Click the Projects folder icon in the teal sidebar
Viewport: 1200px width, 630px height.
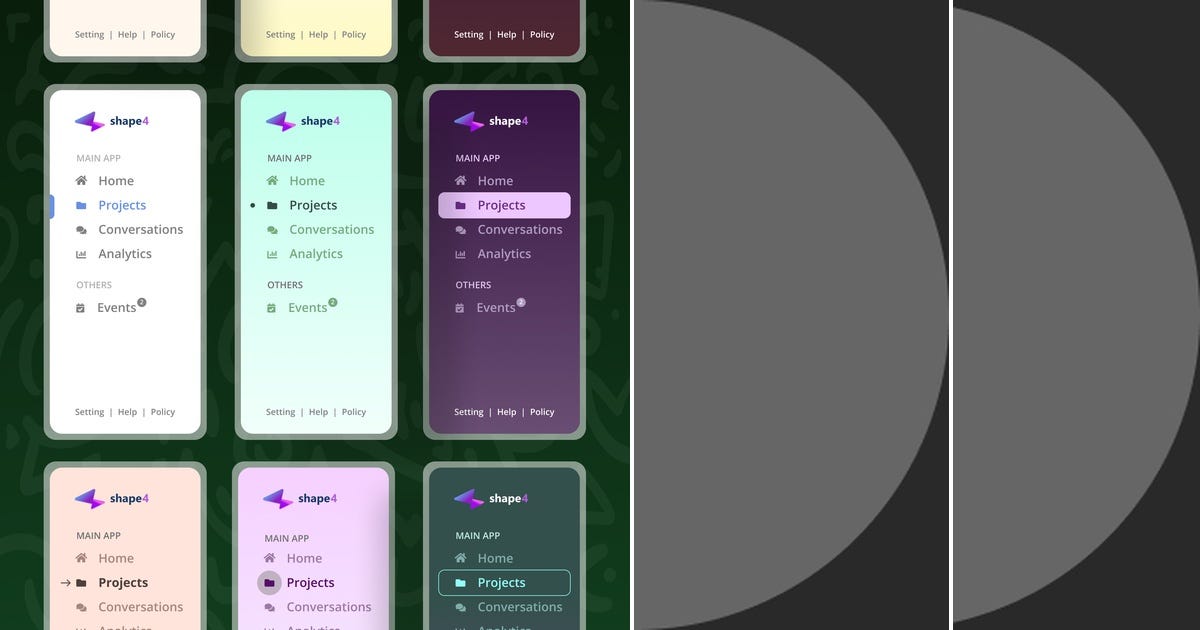(461, 583)
